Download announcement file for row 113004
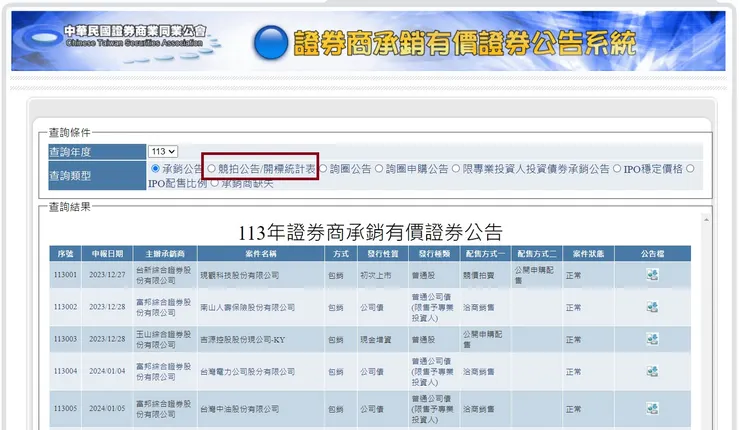 652,371
